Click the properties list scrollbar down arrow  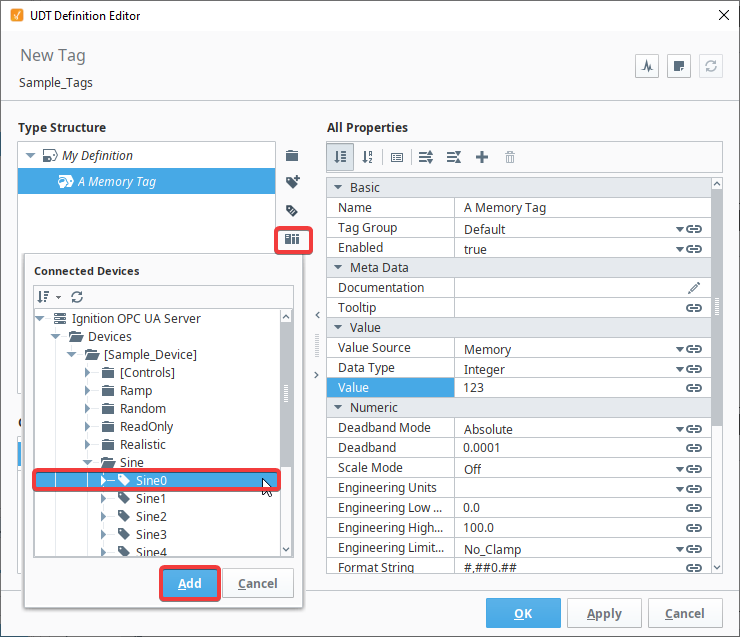pos(717,568)
